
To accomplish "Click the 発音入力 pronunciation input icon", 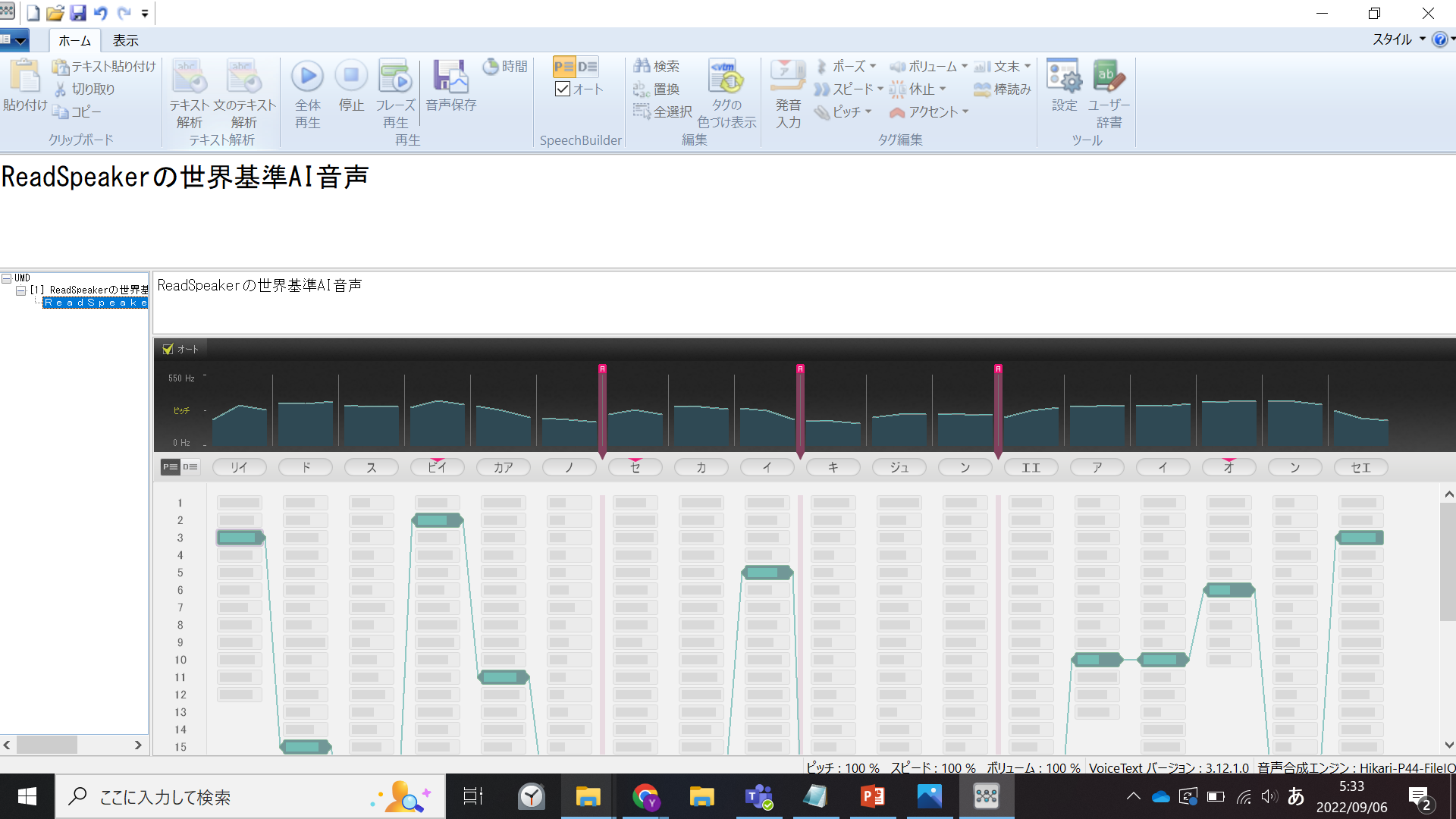I will coord(788,77).
